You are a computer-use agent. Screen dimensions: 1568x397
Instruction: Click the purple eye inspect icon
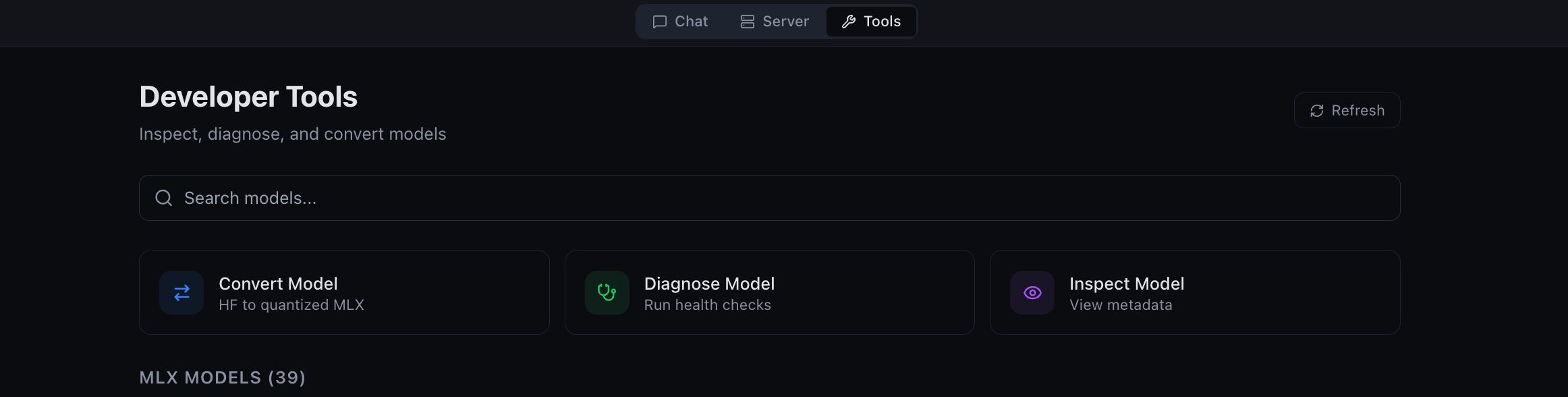1032,292
